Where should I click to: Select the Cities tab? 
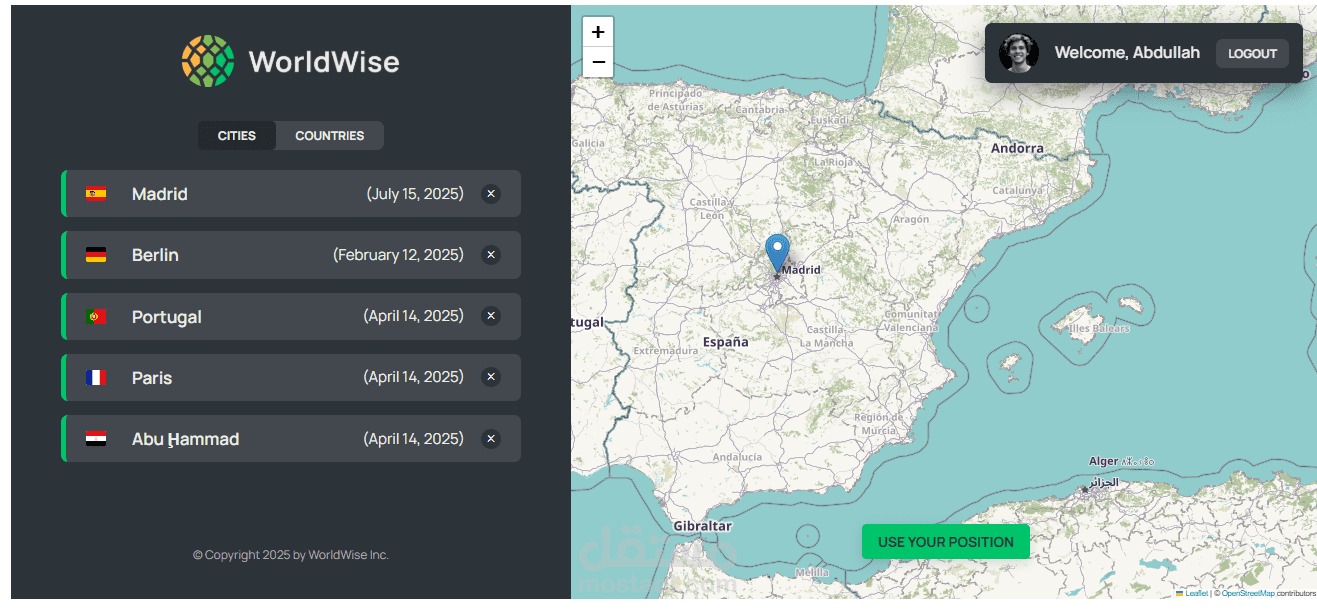tap(237, 136)
